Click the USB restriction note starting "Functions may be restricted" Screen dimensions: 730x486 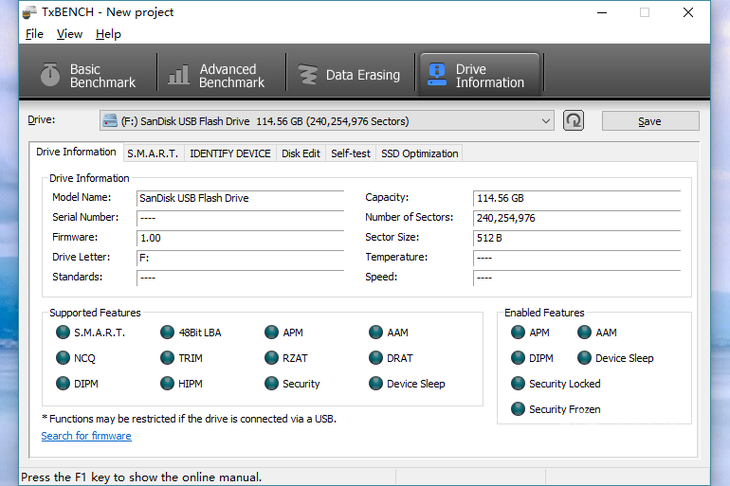189,419
